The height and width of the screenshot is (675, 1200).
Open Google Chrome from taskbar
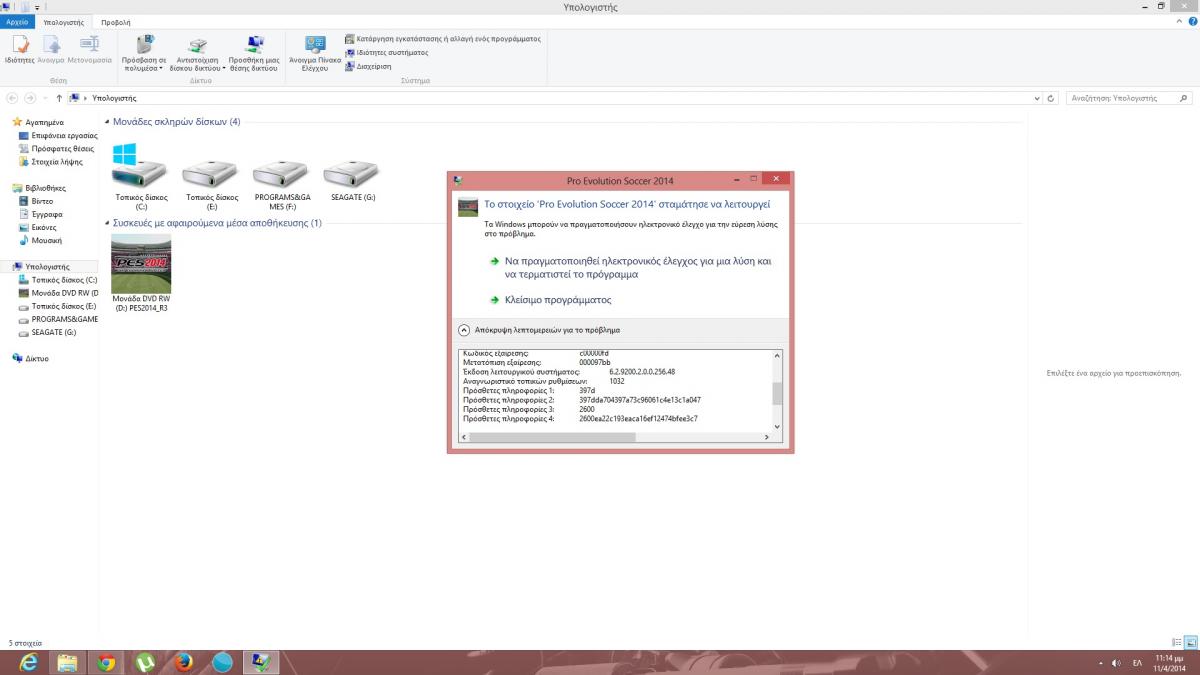point(106,662)
